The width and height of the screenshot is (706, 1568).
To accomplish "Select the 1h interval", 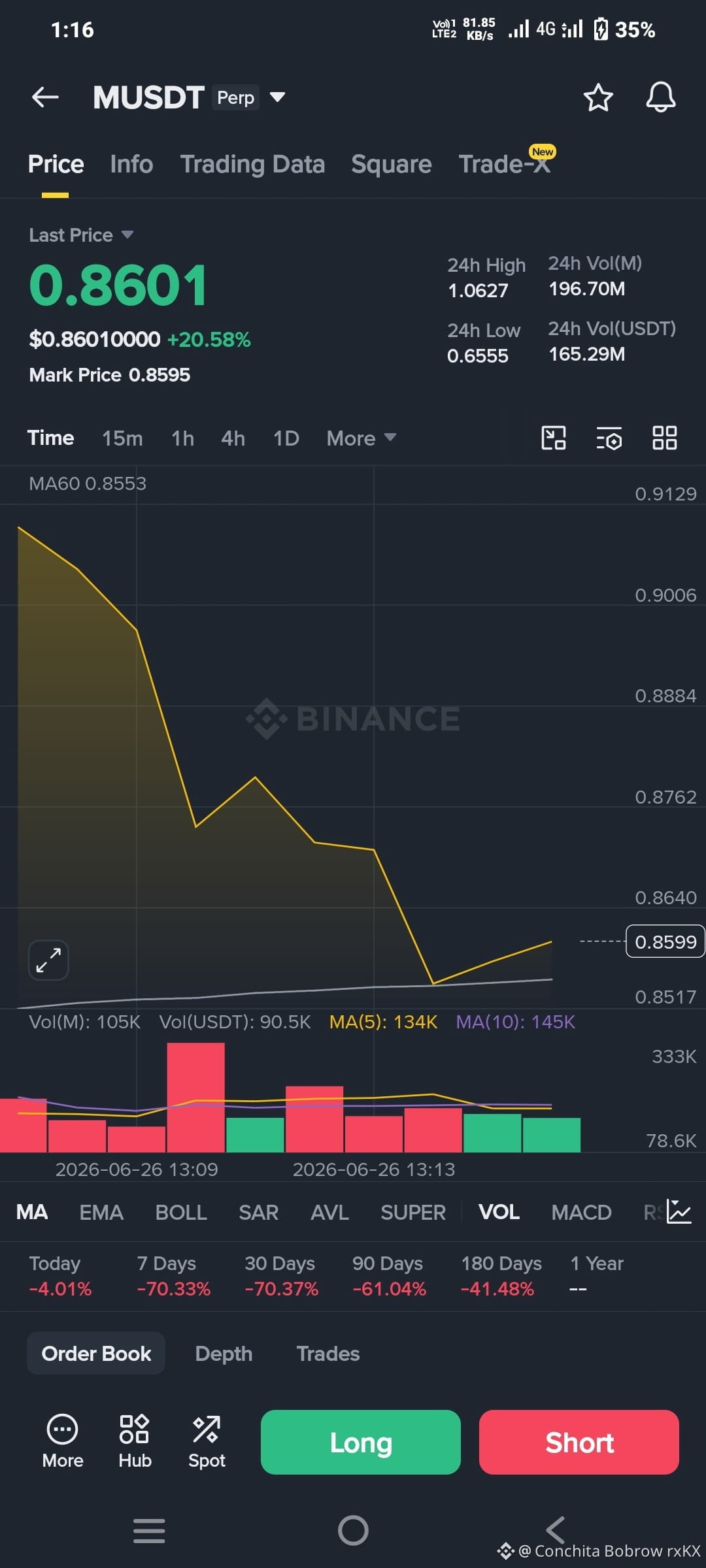I will 182,438.
